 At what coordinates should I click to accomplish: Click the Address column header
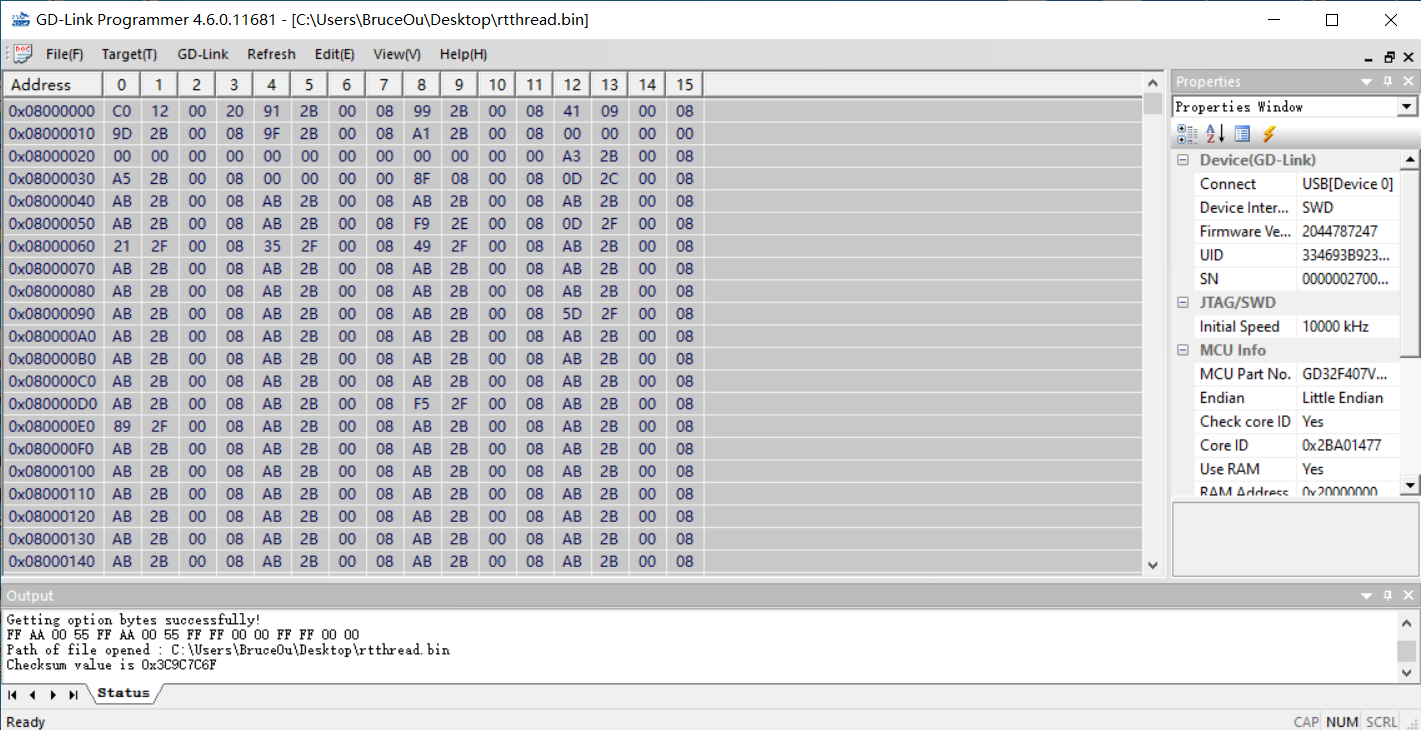click(52, 84)
